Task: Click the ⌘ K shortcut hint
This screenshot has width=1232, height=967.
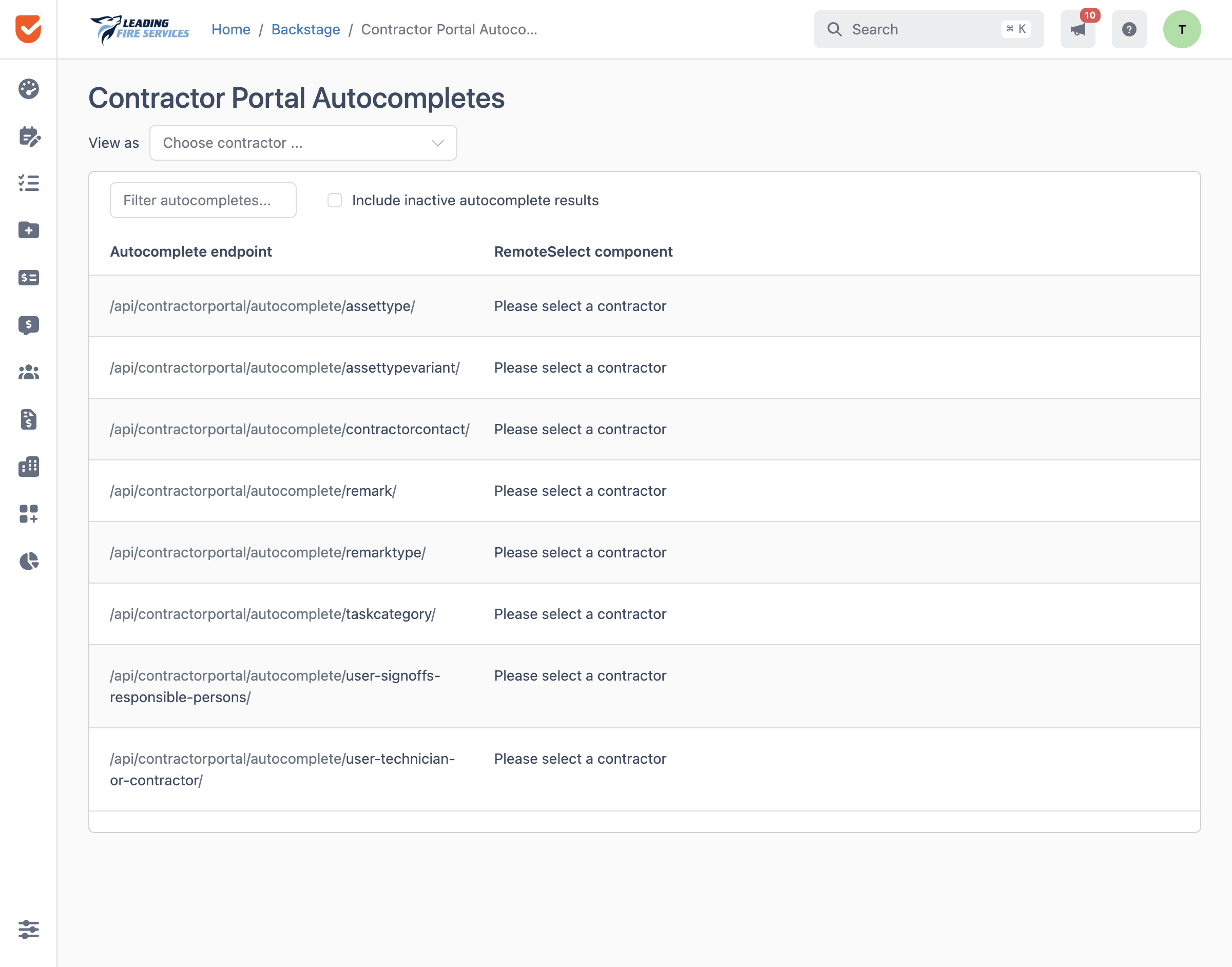Action: pos(1016,29)
